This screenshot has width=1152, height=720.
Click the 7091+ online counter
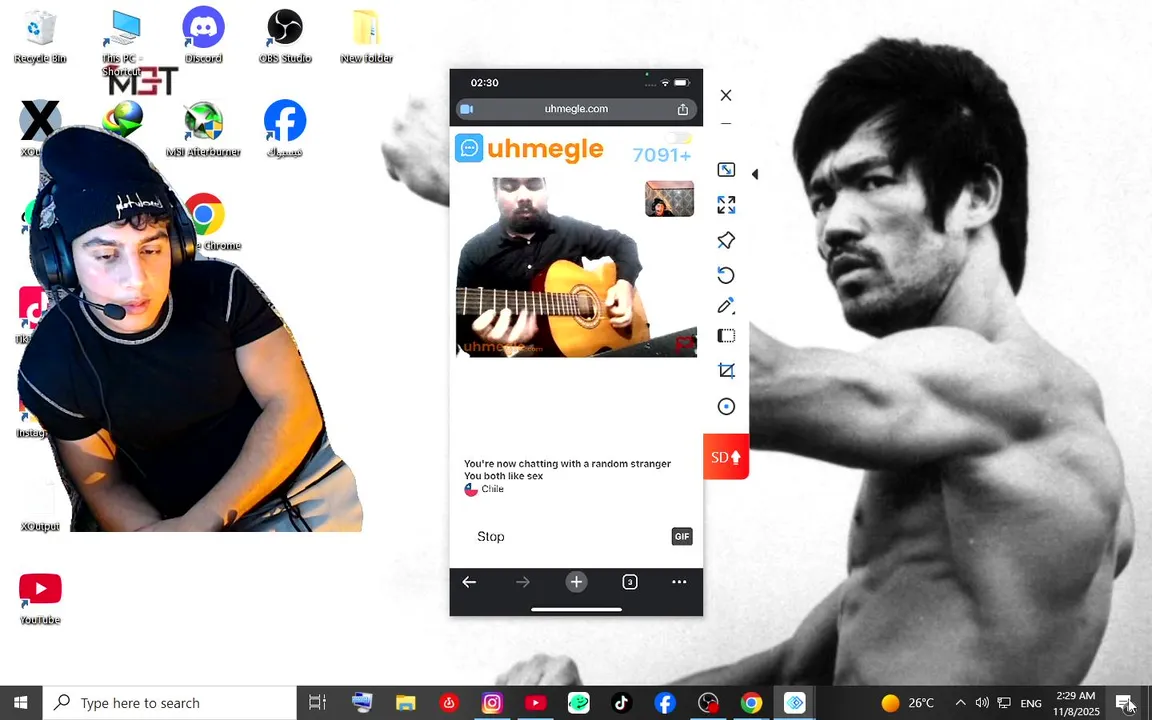click(x=661, y=155)
